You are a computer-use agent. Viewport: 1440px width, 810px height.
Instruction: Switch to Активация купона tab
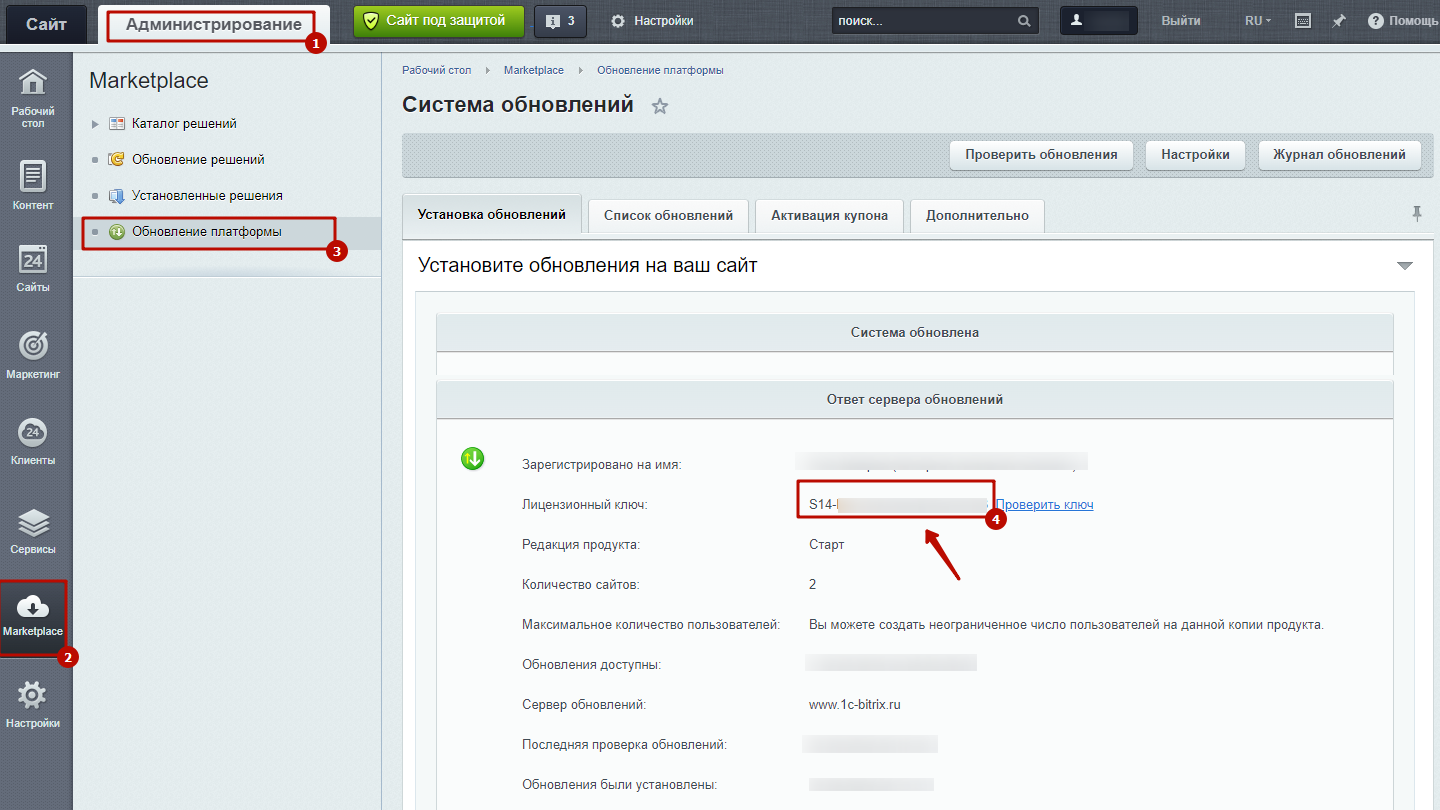[829, 215]
